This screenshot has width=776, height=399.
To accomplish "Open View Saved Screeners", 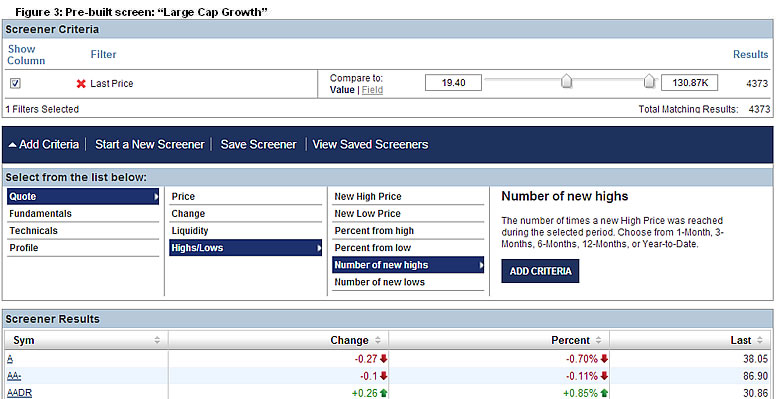I will [370, 145].
